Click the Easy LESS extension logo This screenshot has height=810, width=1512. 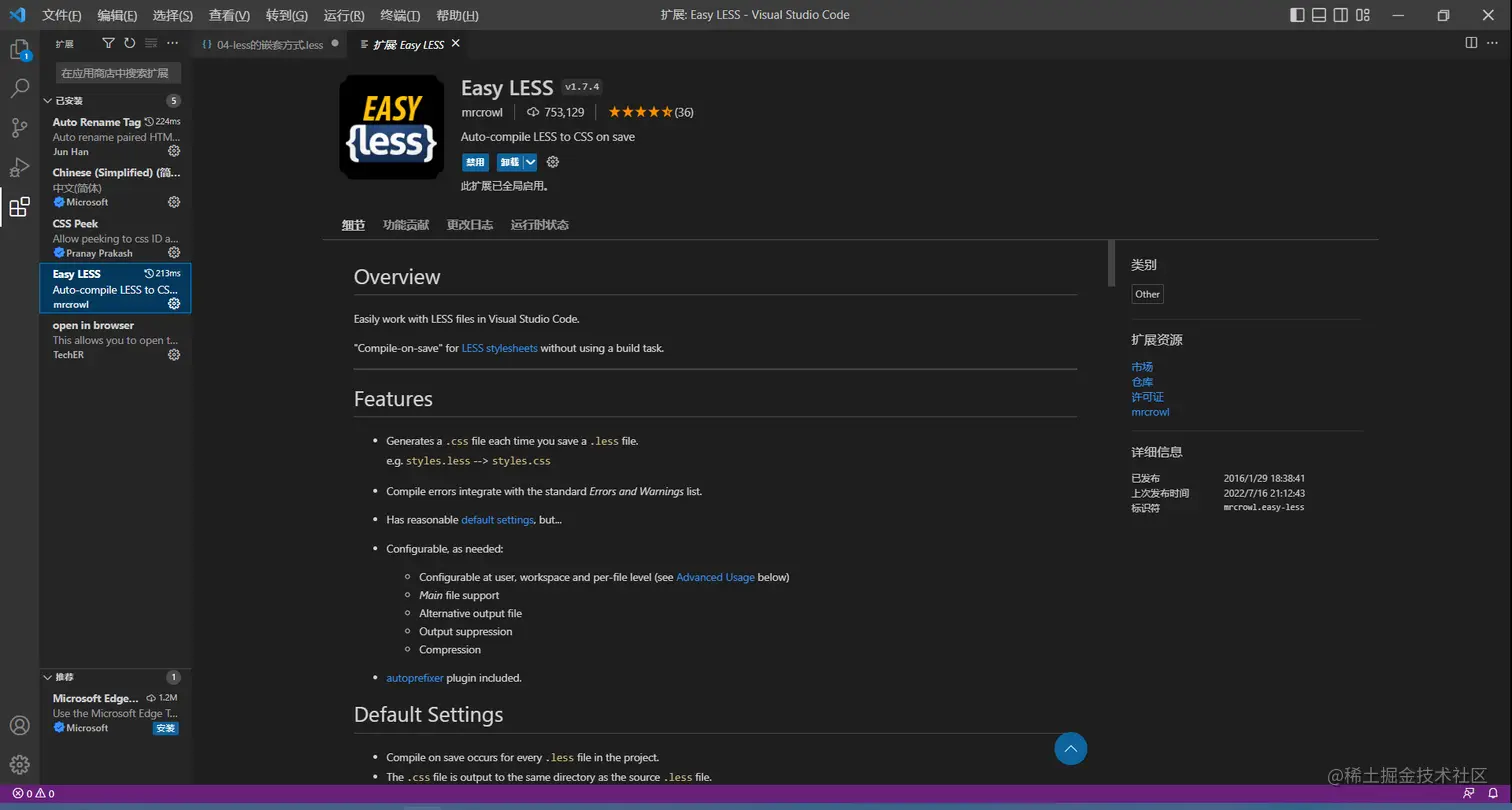391,128
